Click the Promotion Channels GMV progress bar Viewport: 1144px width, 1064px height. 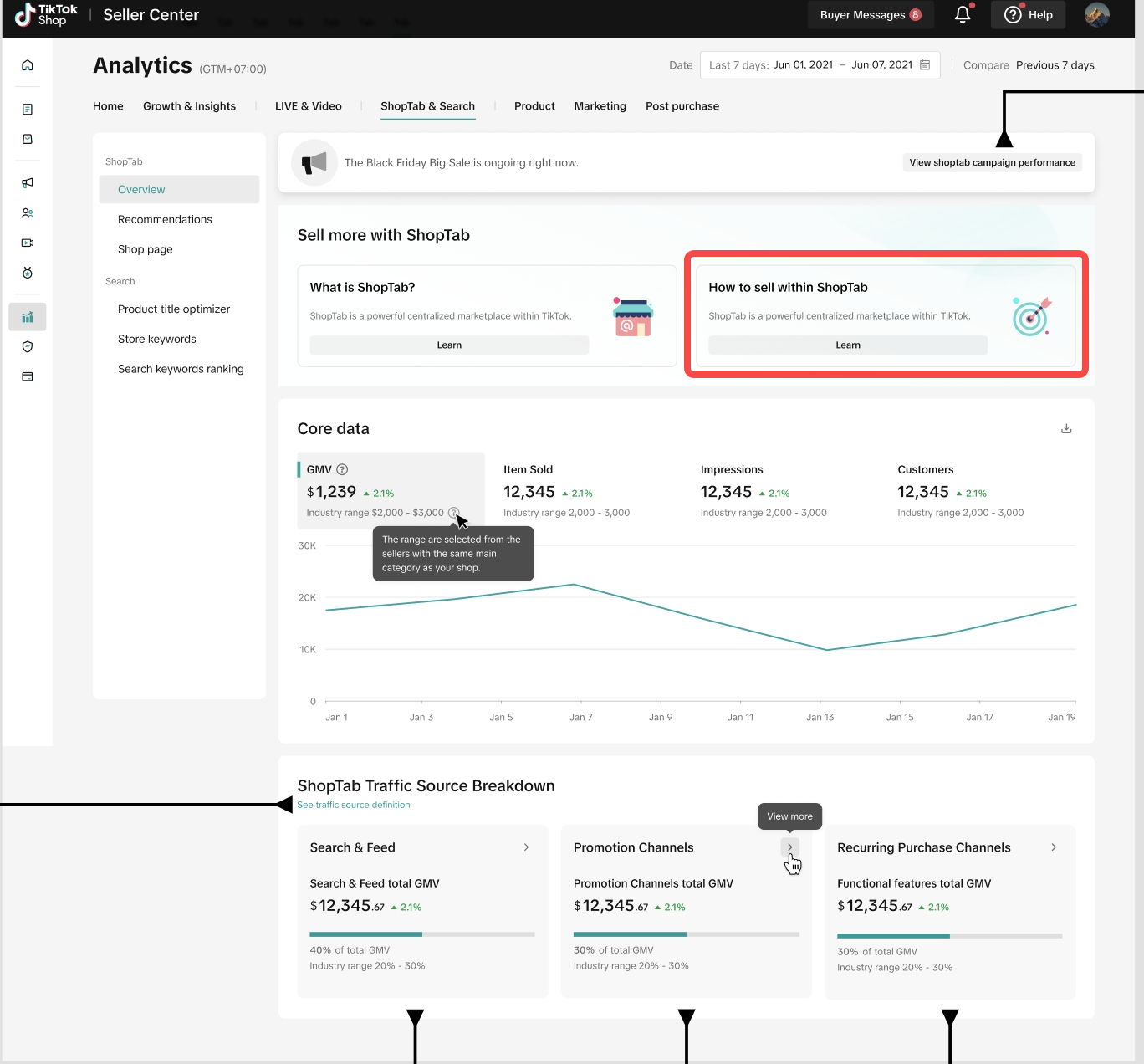[x=687, y=934]
